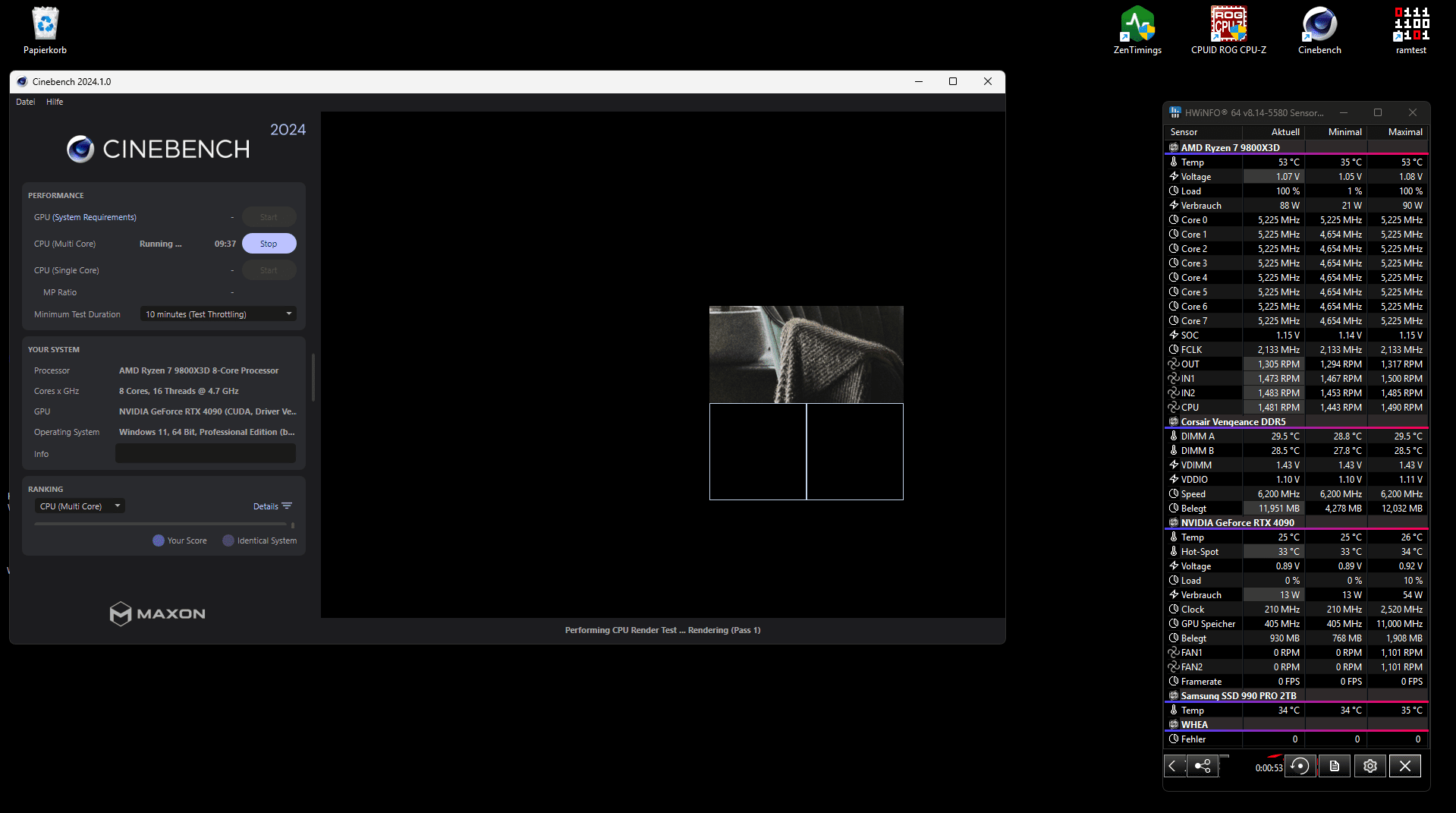Open the Papierkorb desktop icon
Image resolution: width=1456 pixels, height=813 pixels.
click(x=46, y=30)
